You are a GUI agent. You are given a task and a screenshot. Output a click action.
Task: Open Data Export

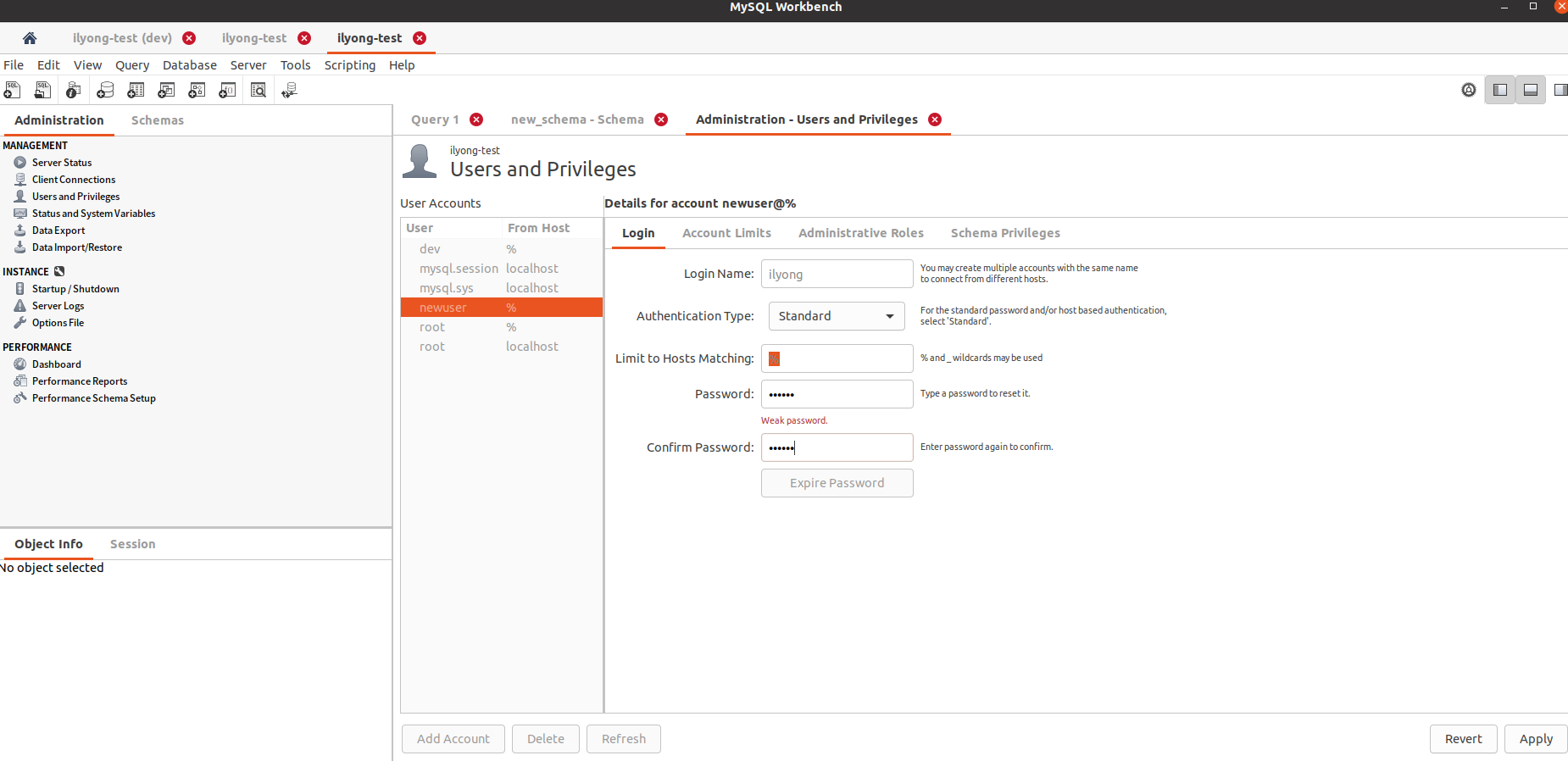(x=58, y=231)
